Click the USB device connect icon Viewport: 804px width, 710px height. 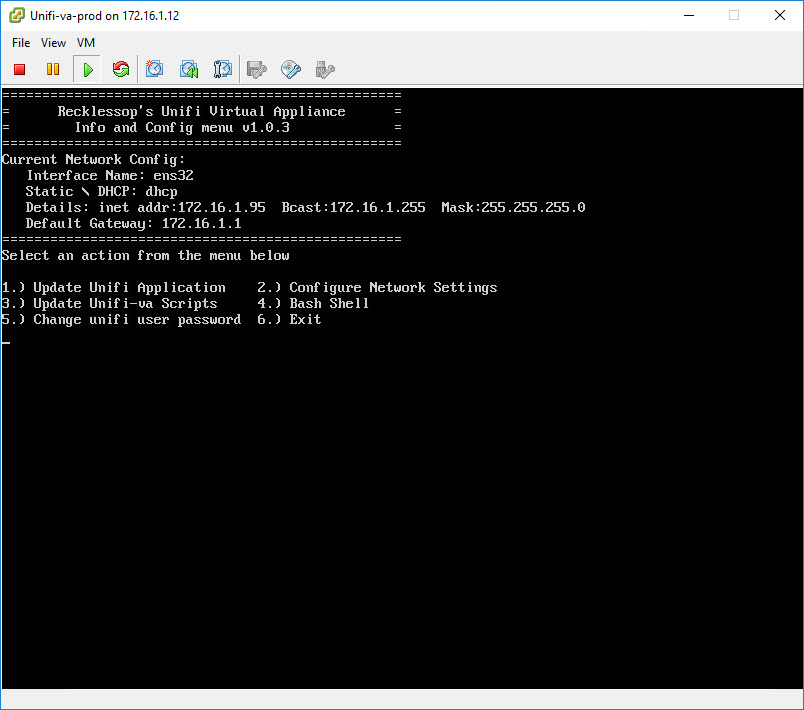coord(325,69)
